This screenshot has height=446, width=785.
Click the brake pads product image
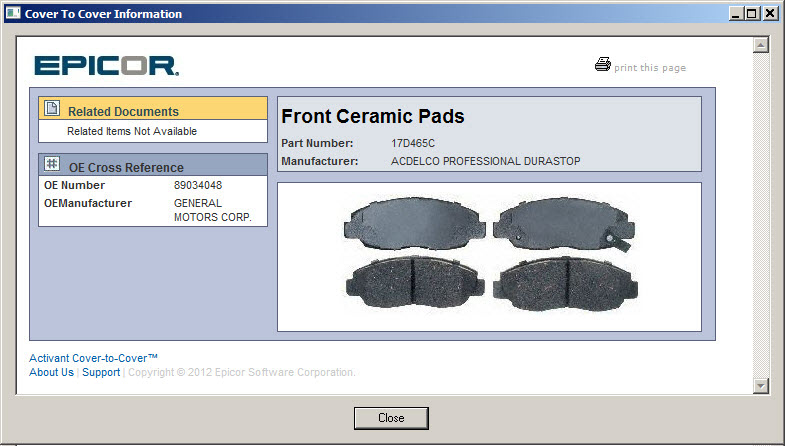489,256
